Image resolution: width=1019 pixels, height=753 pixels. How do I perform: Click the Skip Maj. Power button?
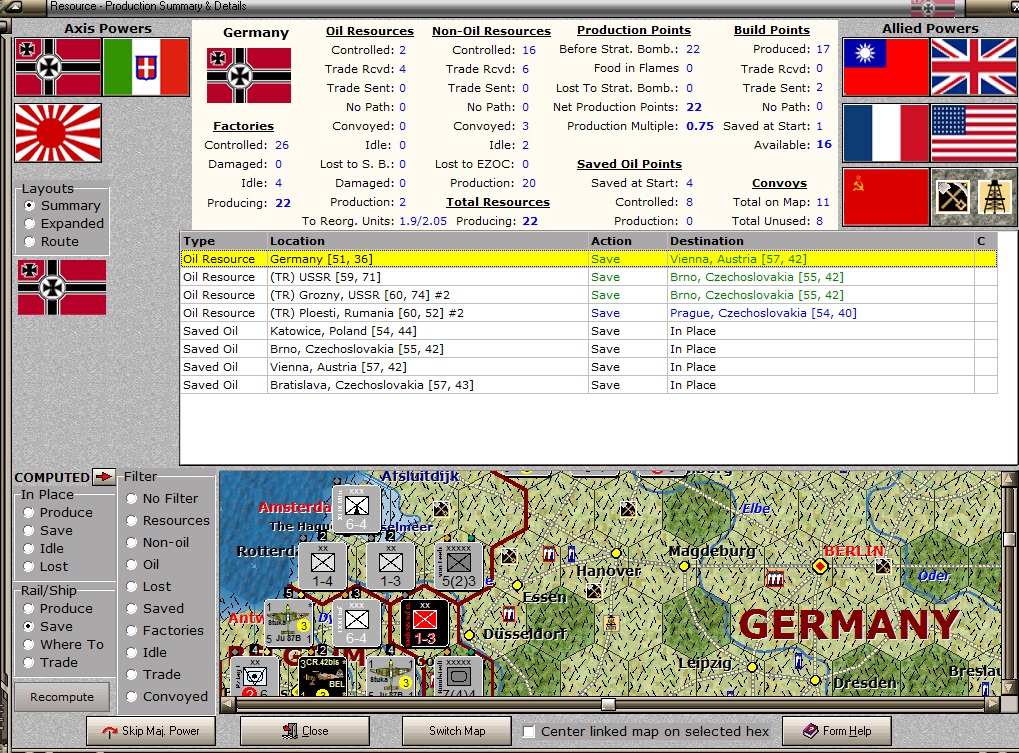click(x=151, y=731)
